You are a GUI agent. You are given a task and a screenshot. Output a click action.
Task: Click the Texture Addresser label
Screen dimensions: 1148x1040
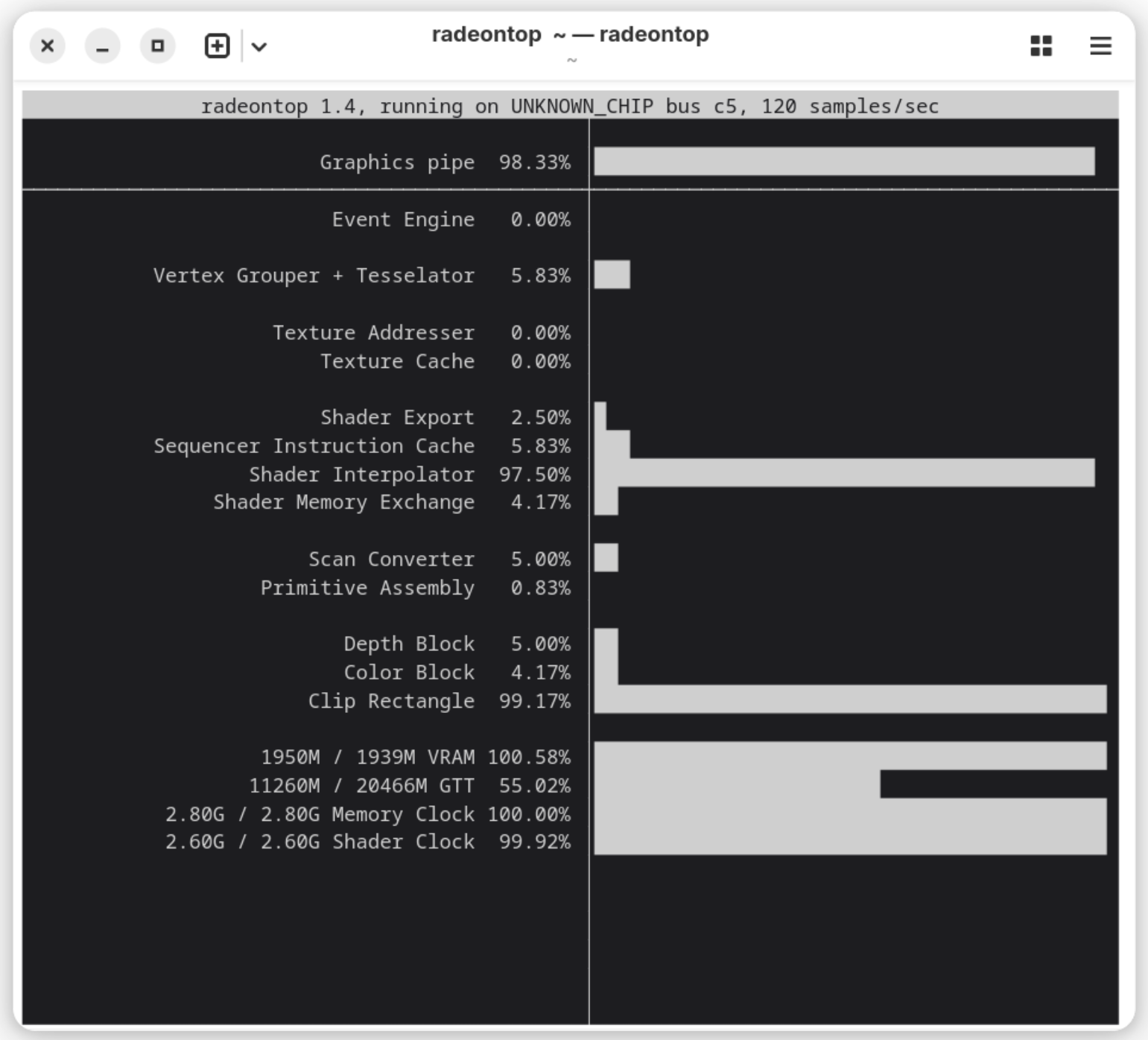(x=373, y=332)
